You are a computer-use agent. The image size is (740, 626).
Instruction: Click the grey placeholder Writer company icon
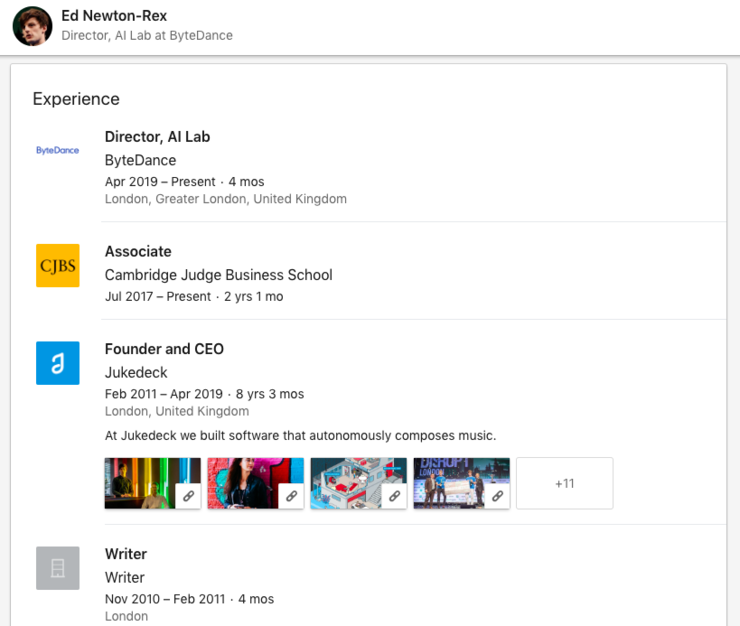pos(58,568)
